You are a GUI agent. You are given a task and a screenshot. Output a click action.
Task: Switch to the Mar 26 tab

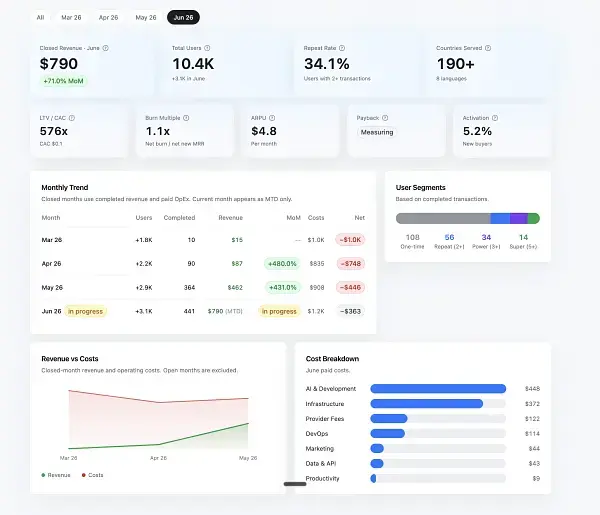[71, 18]
